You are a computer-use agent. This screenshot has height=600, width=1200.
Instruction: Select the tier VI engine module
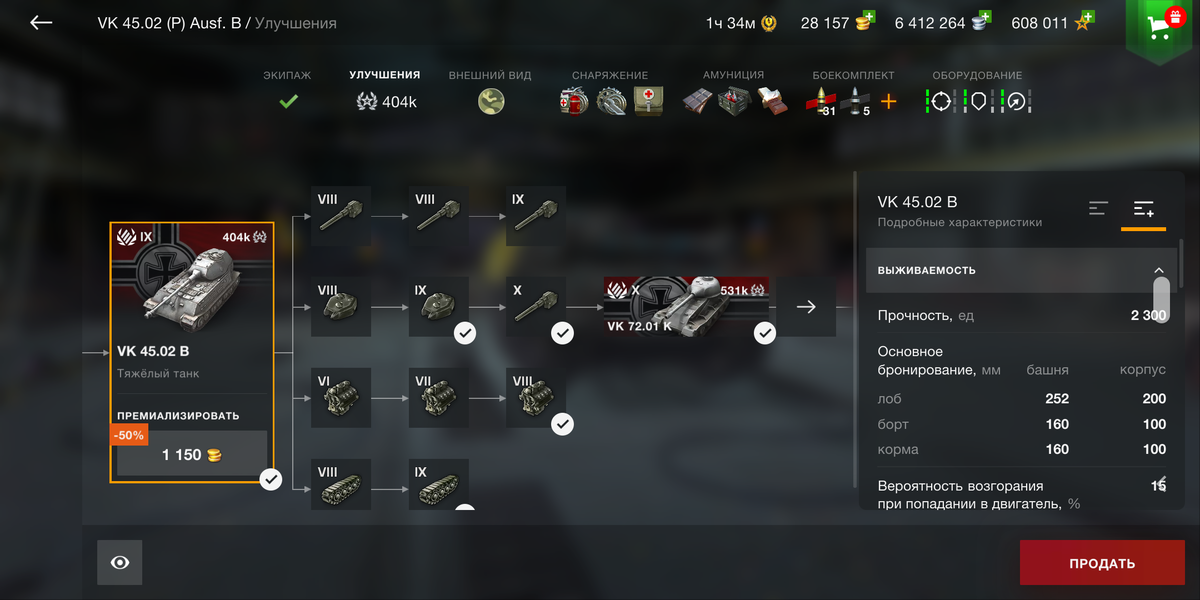[341, 398]
